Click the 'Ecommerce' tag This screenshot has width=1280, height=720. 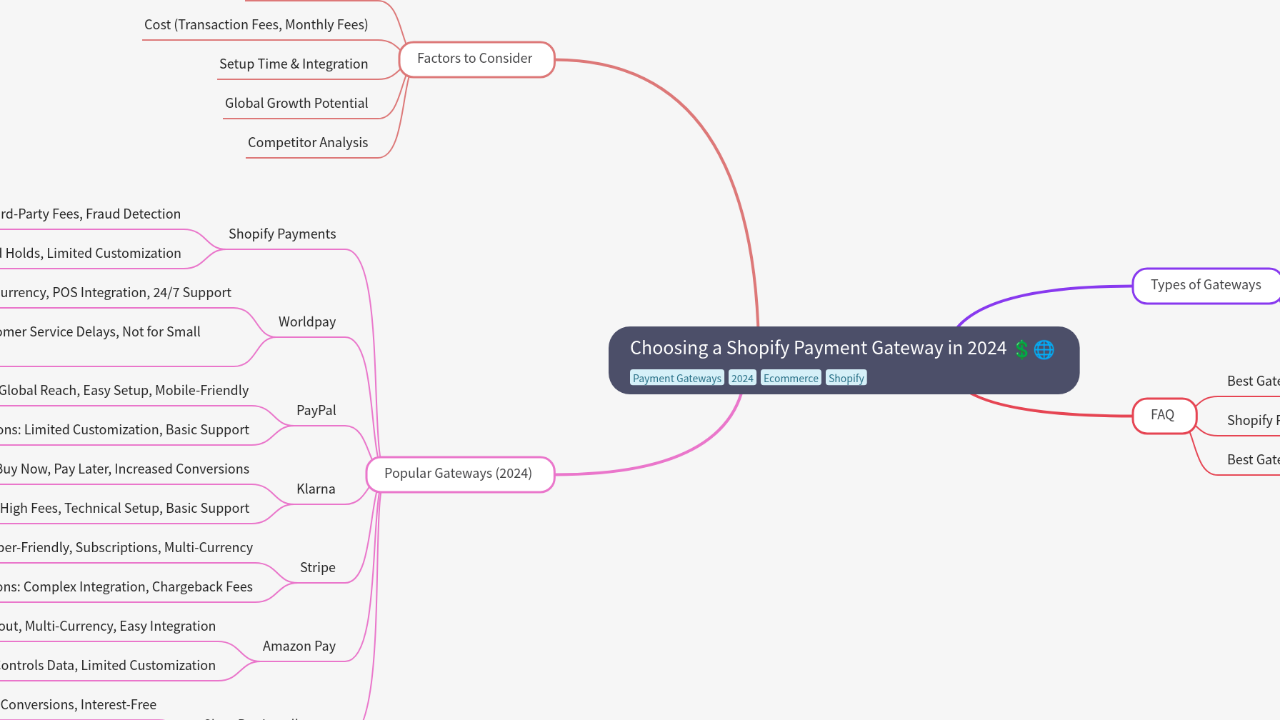pos(791,378)
